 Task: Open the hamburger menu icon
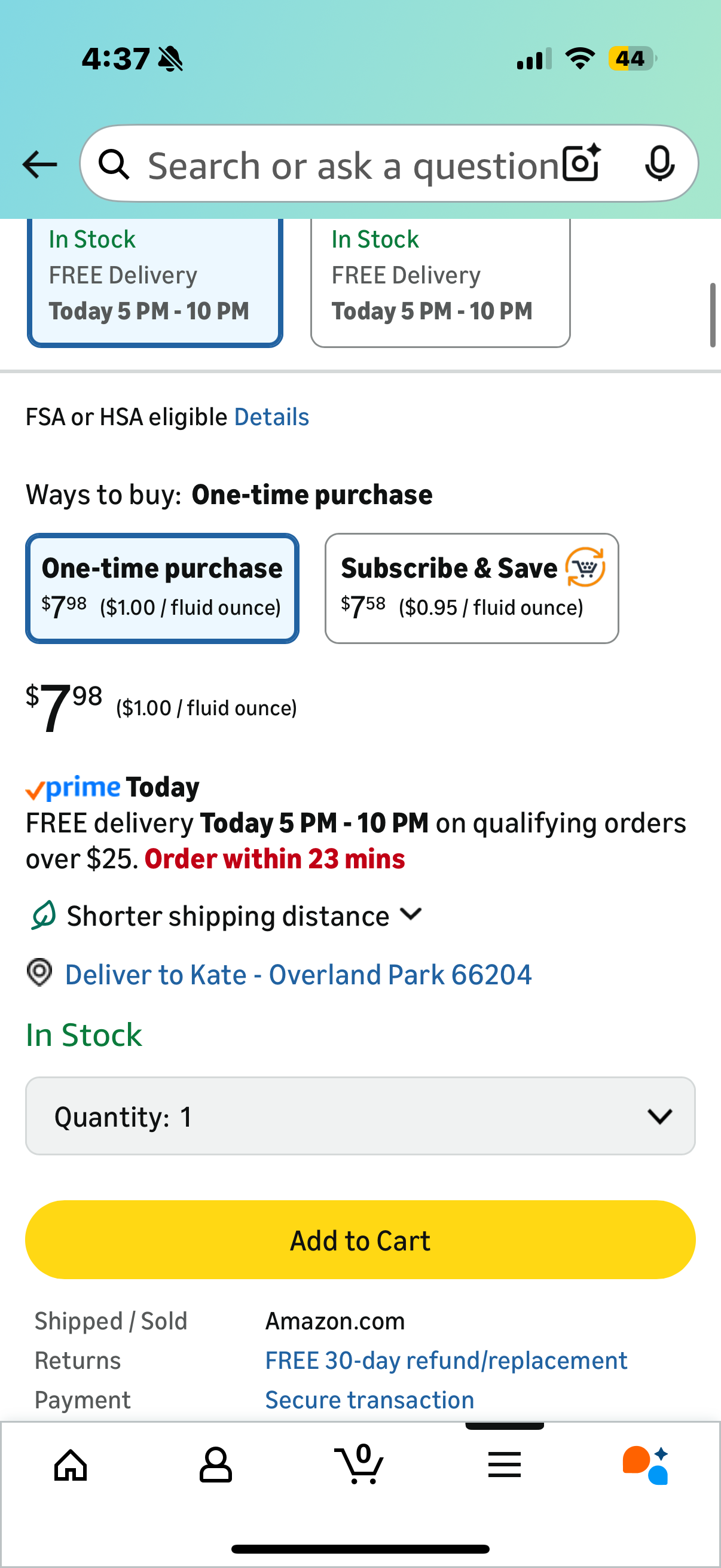505,1464
